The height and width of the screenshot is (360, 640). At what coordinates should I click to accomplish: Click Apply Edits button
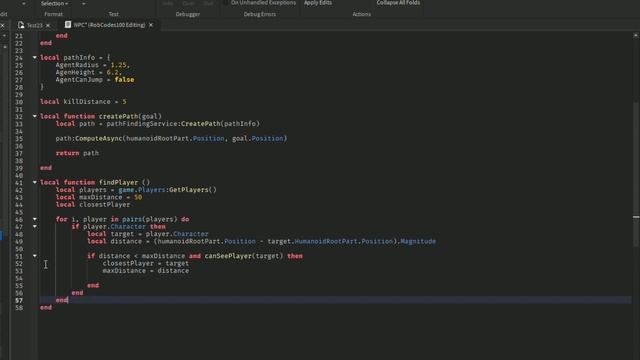point(318,3)
